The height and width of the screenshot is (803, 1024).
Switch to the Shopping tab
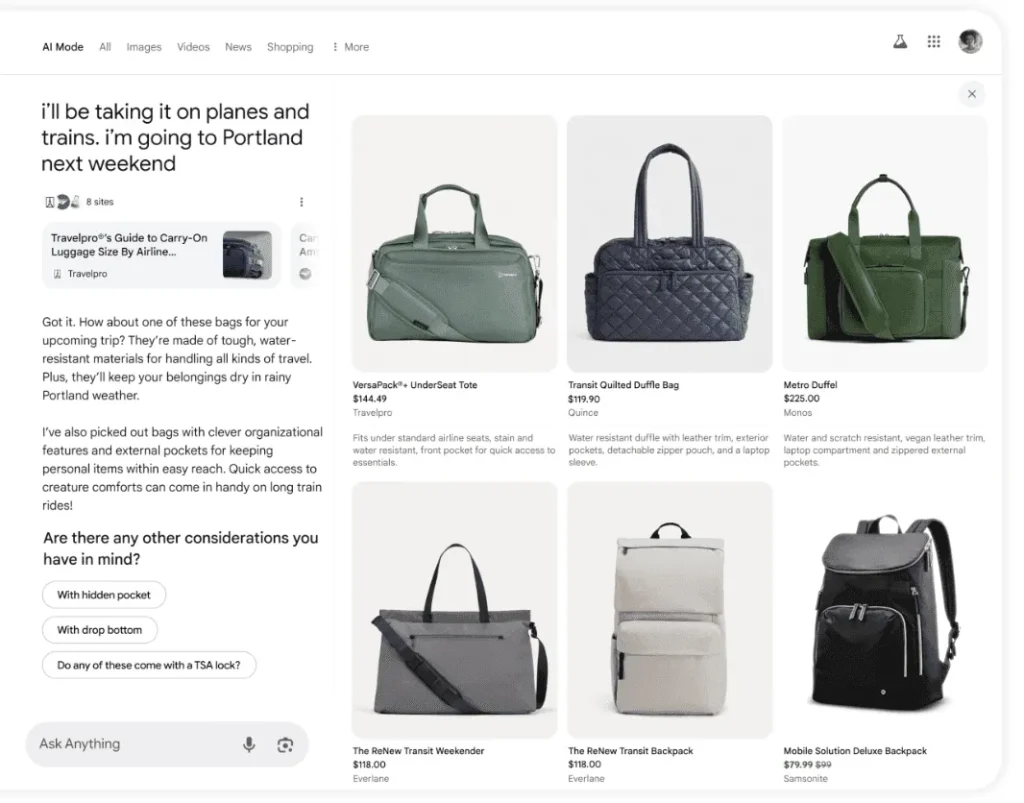[x=290, y=47]
